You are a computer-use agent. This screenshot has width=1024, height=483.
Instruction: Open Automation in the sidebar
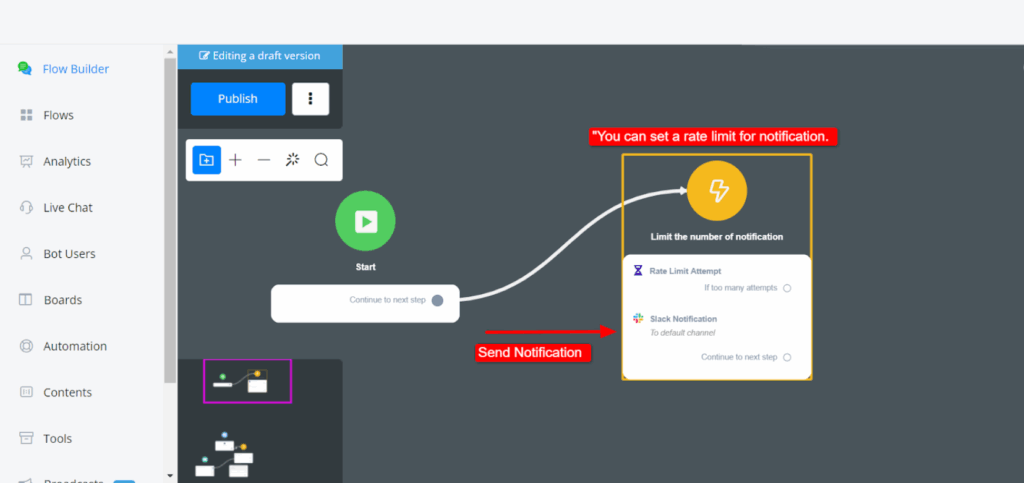(x=74, y=346)
